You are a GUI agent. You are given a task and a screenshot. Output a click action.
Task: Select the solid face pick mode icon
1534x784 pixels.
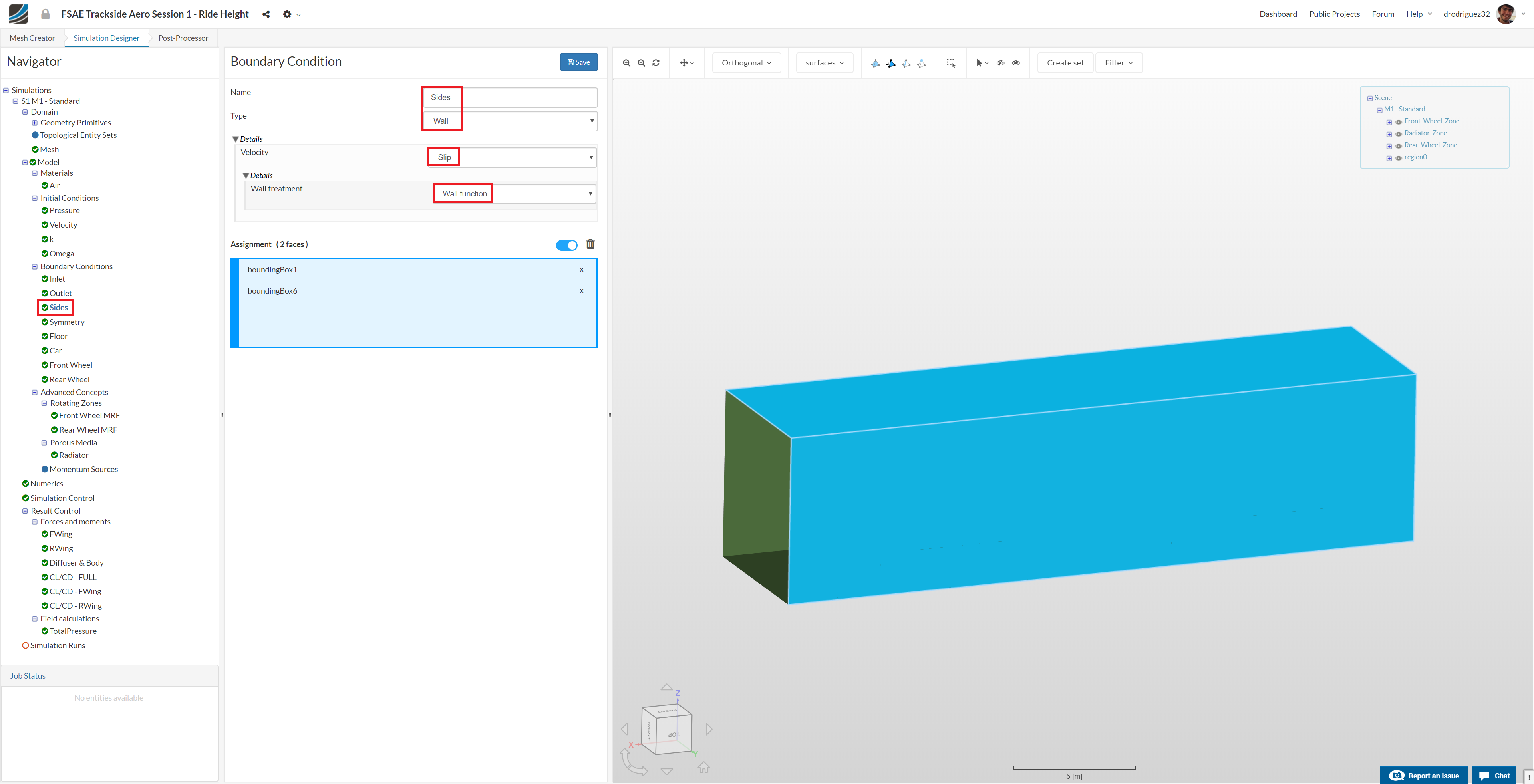[x=890, y=63]
